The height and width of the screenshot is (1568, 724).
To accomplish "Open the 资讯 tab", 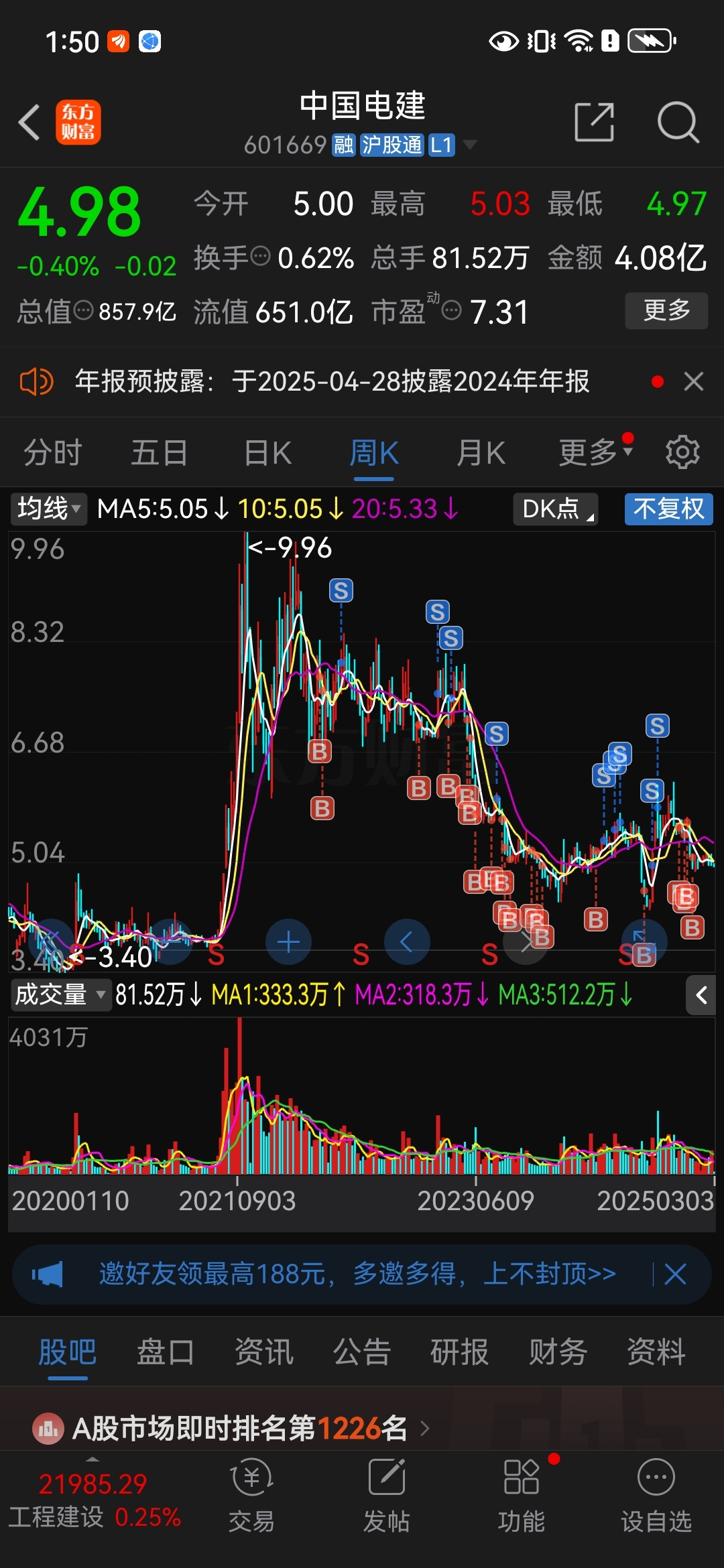I will pos(264,1352).
